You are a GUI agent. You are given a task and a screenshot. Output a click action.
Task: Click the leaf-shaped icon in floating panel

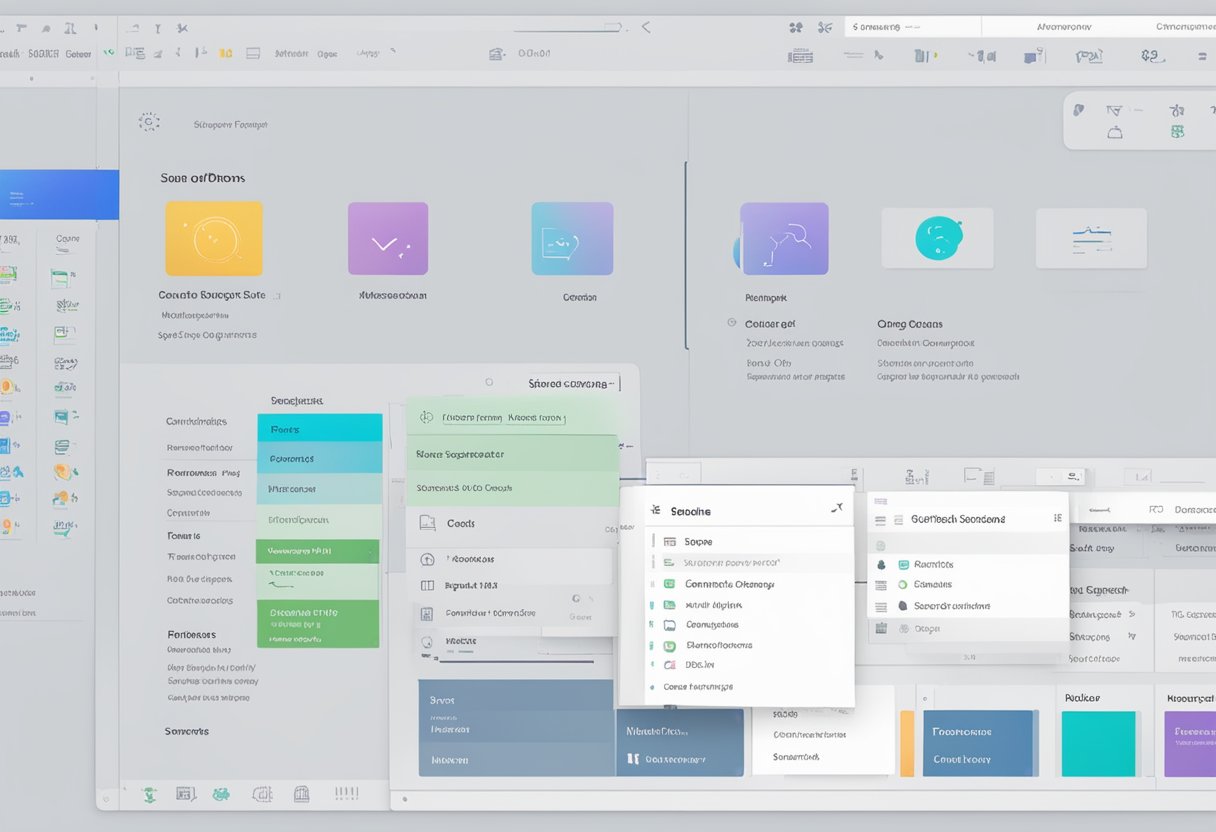(1079, 110)
